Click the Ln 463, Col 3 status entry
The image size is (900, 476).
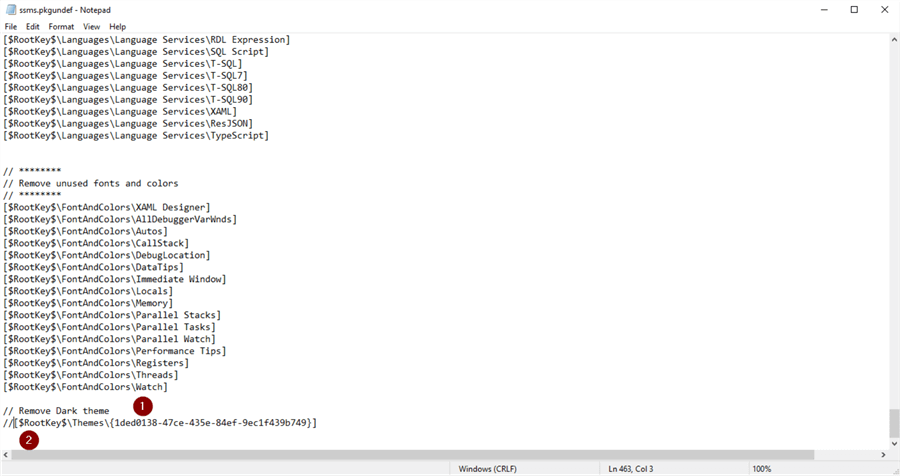pos(631,469)
